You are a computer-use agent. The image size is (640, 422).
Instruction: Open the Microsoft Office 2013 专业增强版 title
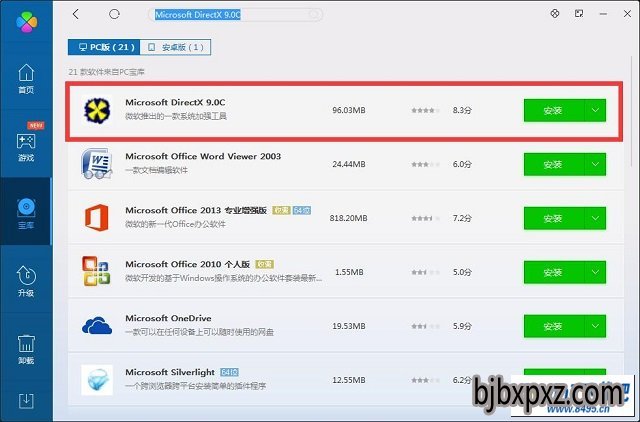[196, 210]
